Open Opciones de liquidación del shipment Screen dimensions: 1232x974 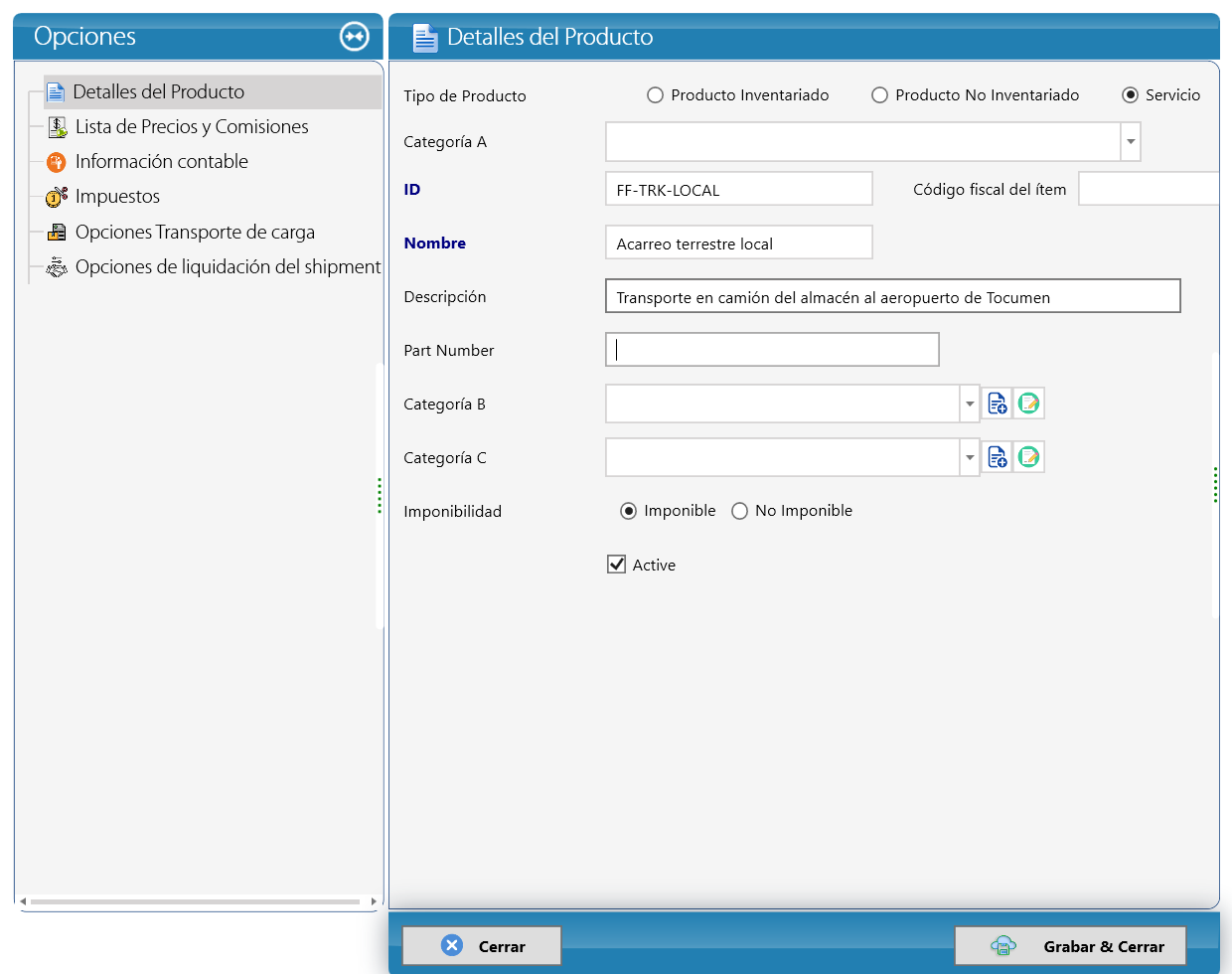228,267
